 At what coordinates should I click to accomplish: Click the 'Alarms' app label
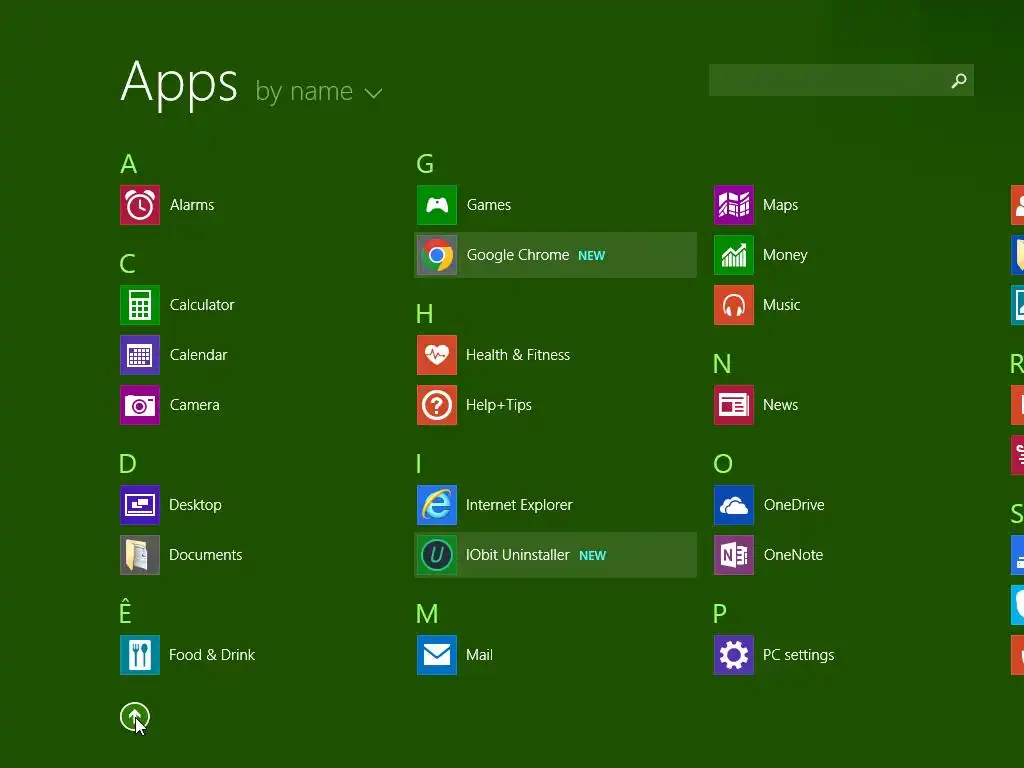(x=192, y=205)
